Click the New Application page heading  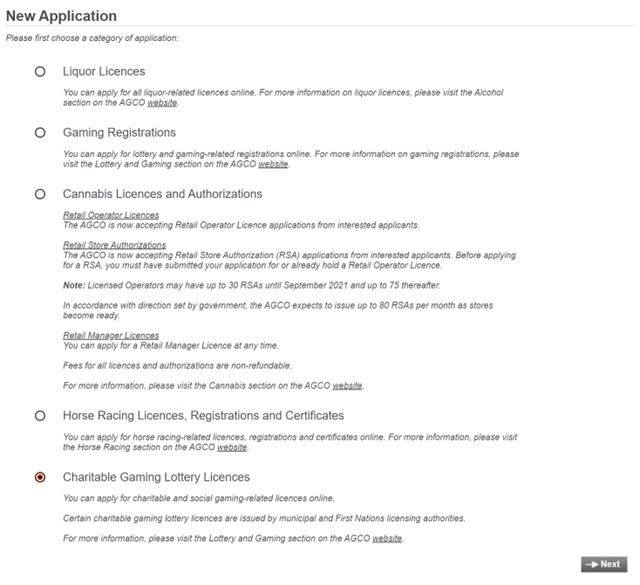(62, 16)
